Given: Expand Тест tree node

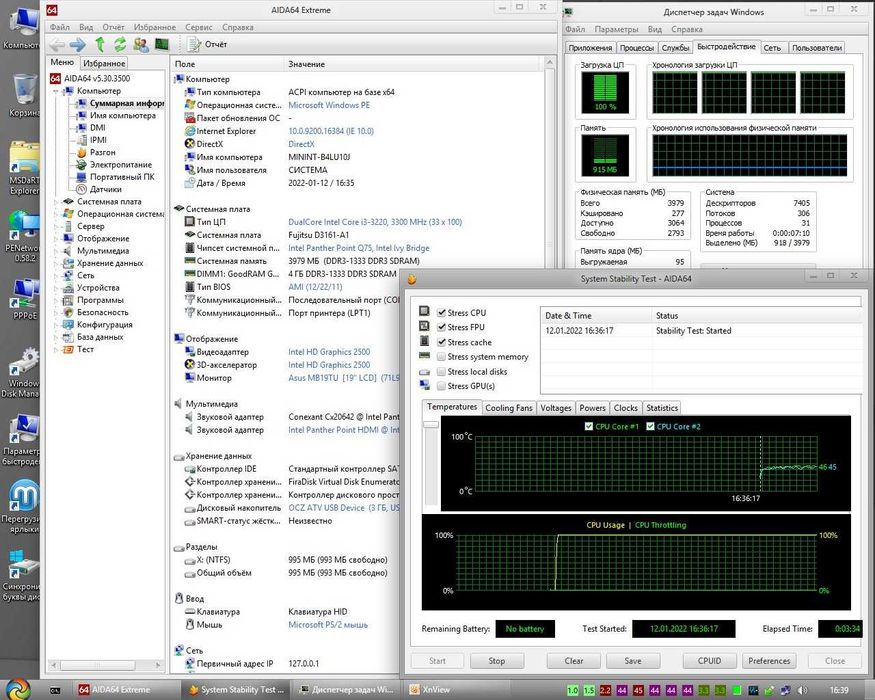Looking at the screenshot, I should tap(56, 349).
